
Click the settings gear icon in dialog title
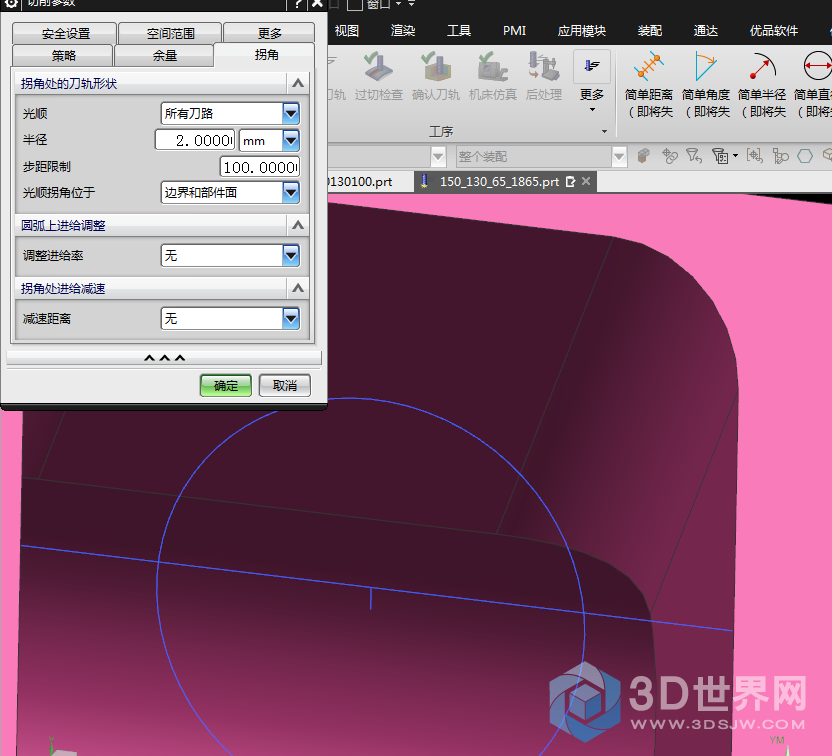(x=11, y=4)
